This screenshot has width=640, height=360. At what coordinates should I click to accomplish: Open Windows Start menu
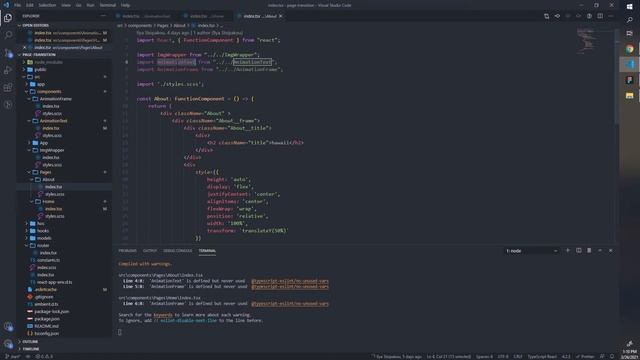[629, 7]
